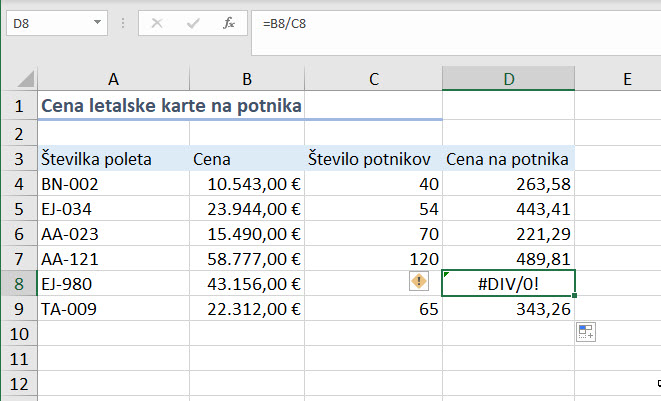Select row 9 header

point(19,309)
